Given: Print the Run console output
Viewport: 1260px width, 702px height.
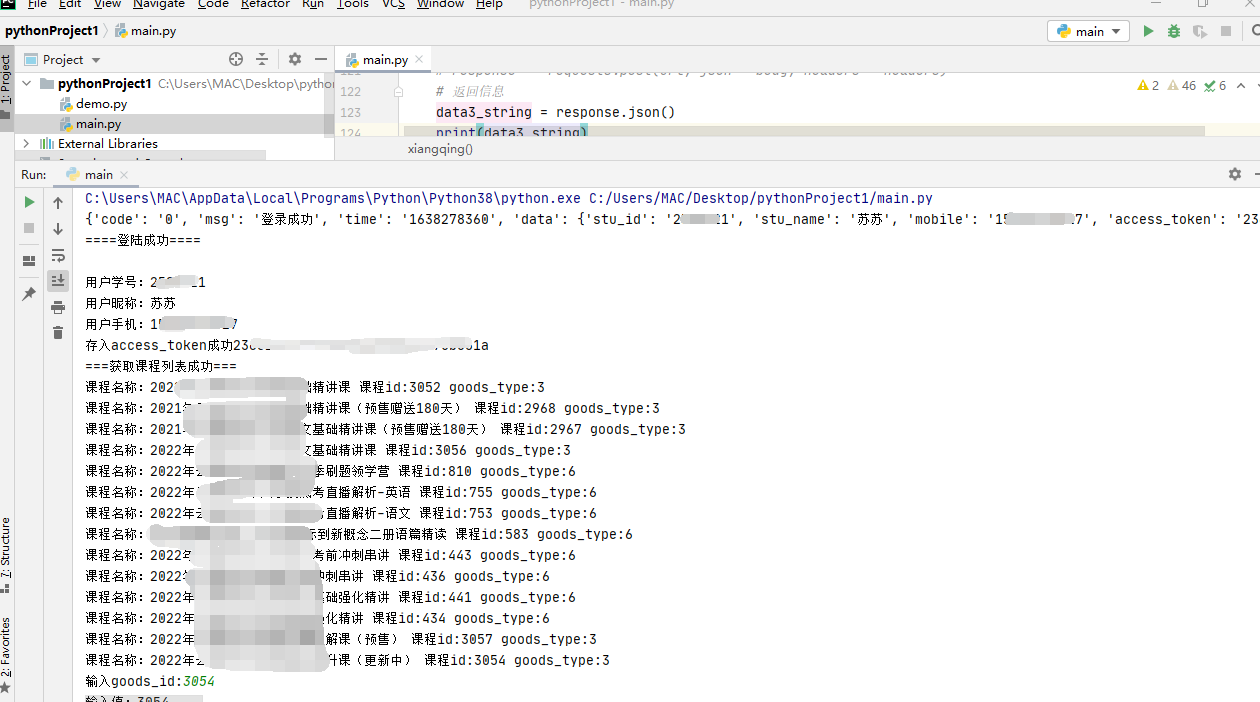Looking at the screenshot, I should point(58,307).
